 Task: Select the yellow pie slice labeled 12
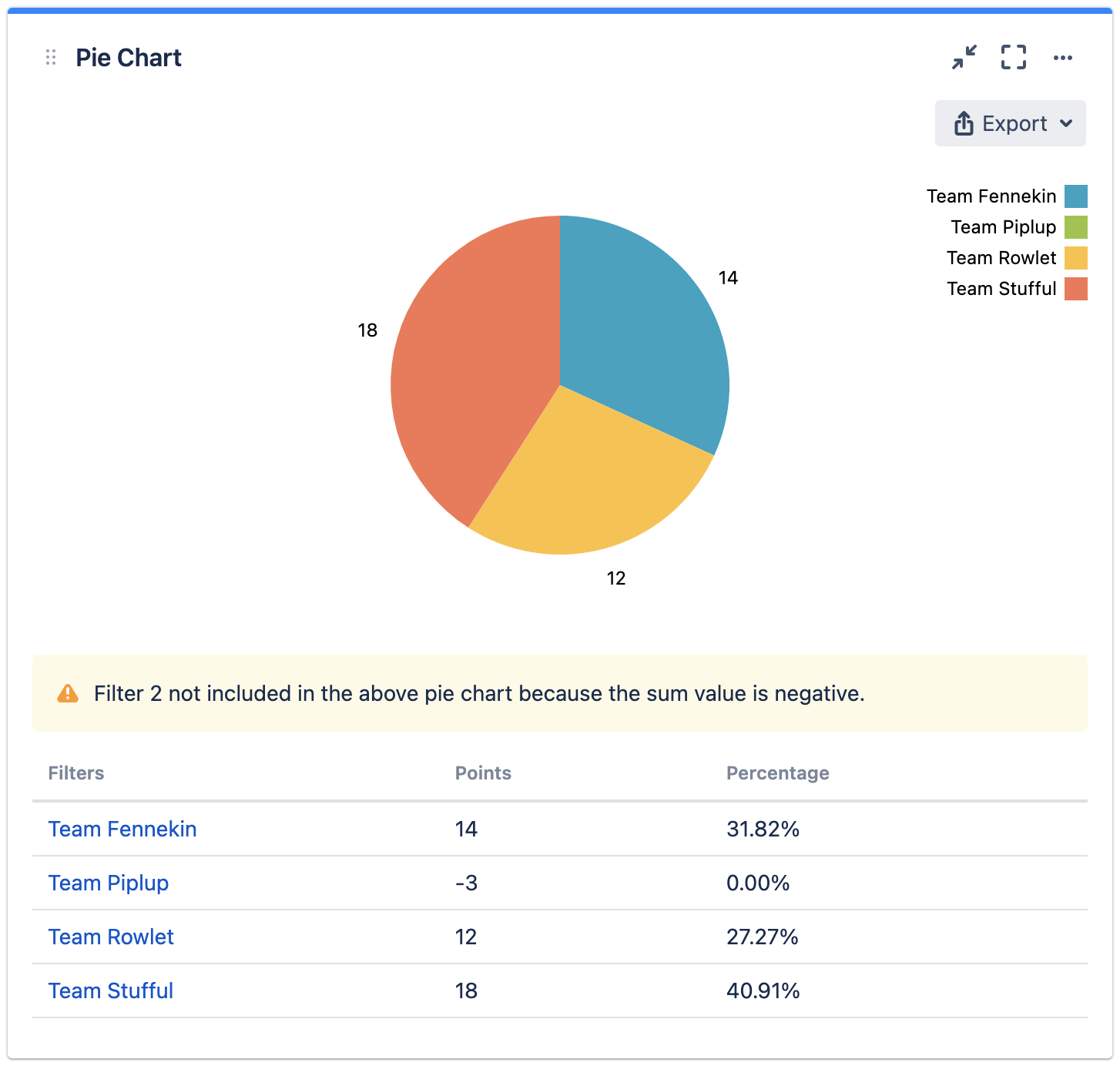coord(585,485)
